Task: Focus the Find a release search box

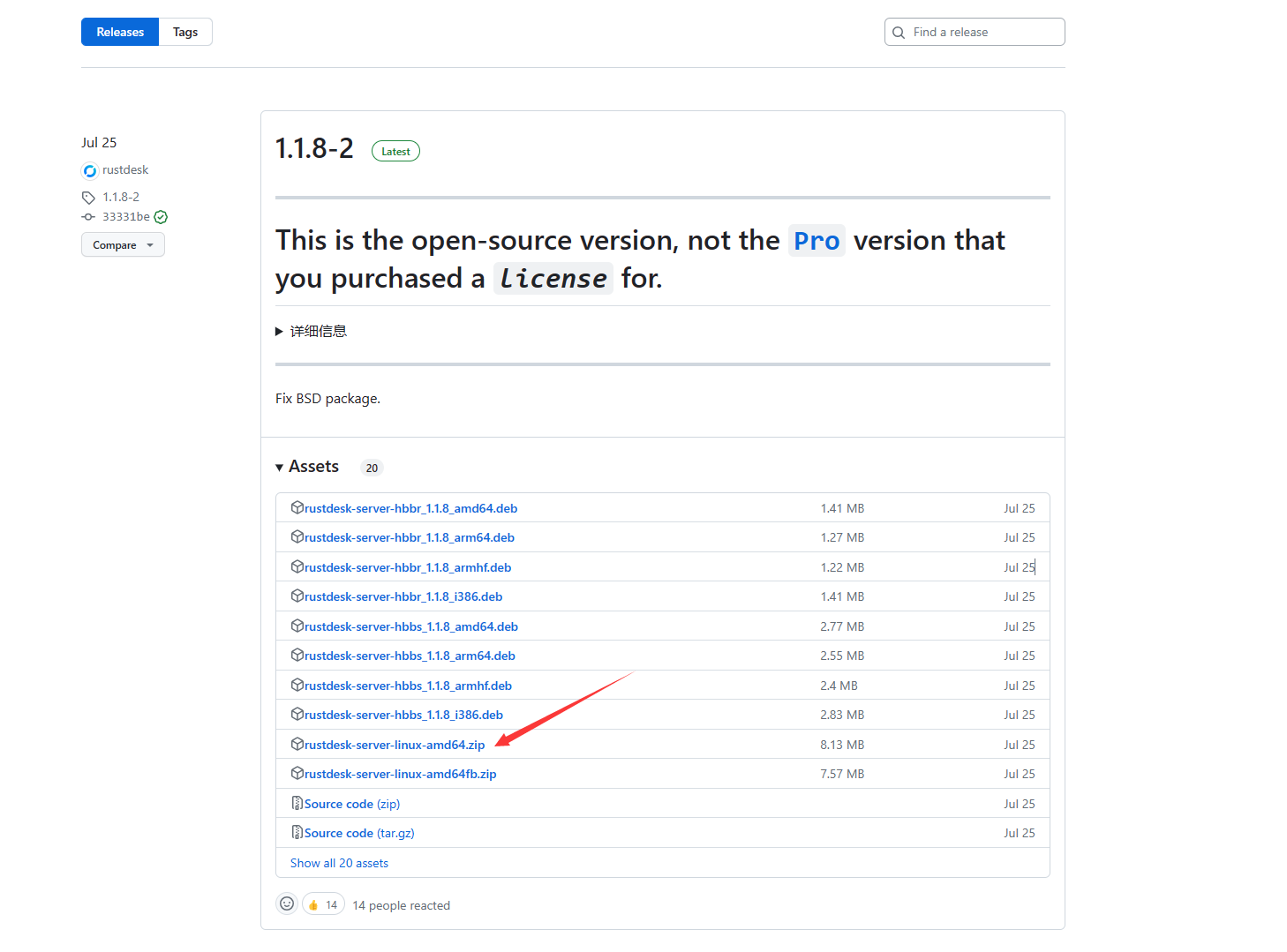Action: pyautogui.click(x=975, y=32)
